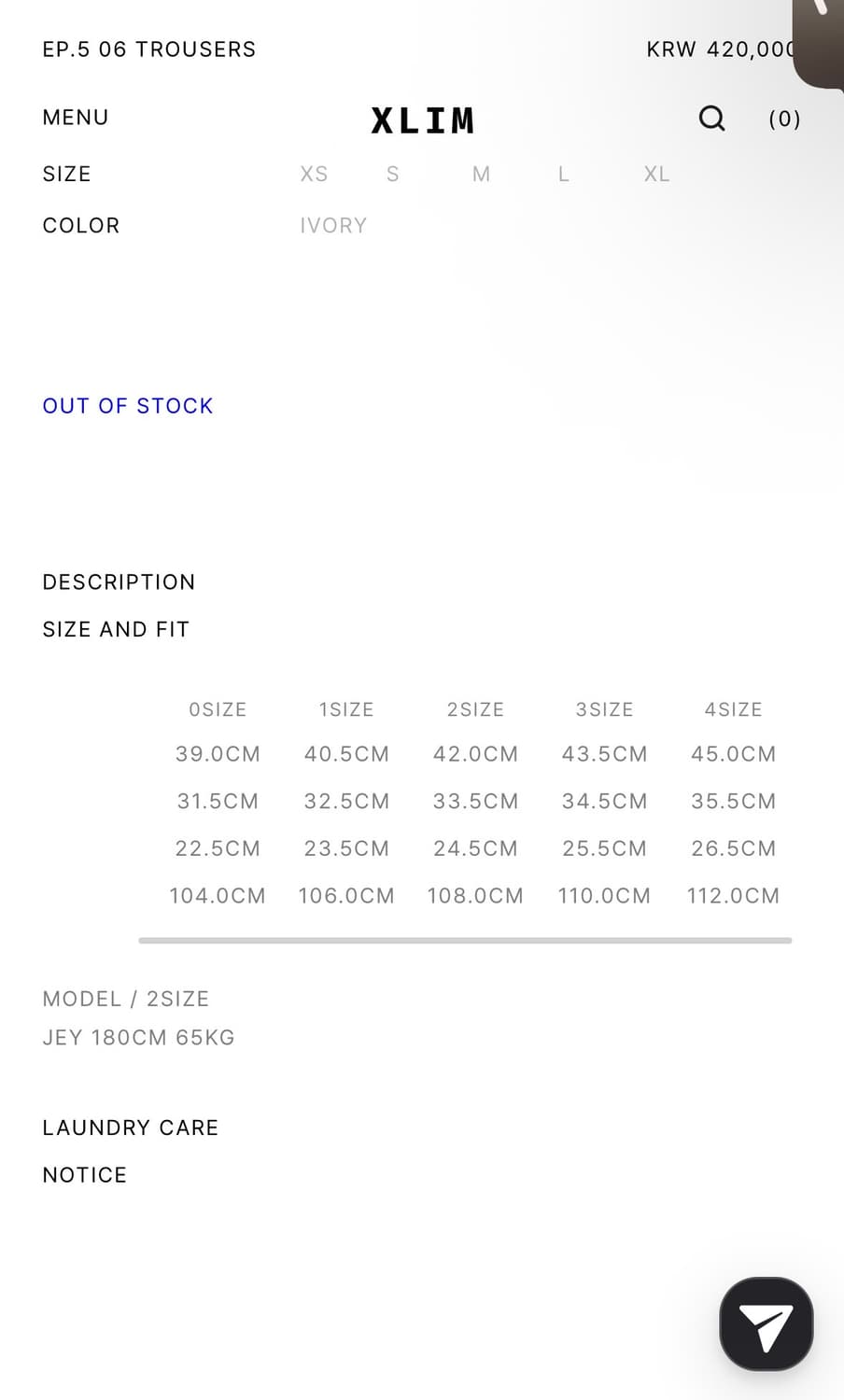Expand the NOTICE section
Image resolution: width=844 pixels, height=1400 pixels.
click(84, 1175)
